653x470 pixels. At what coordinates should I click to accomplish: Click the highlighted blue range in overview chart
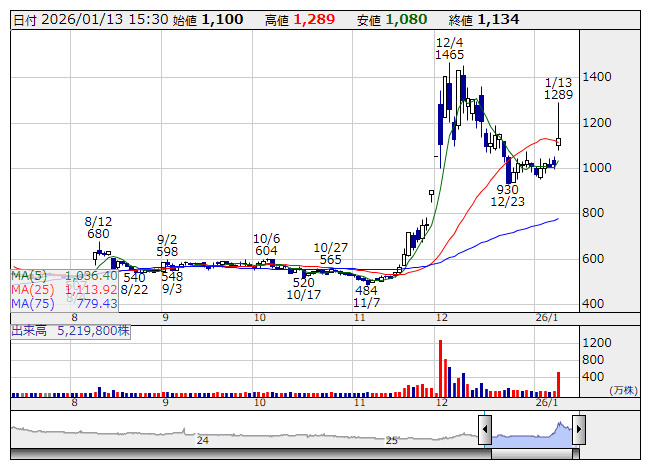531,434
